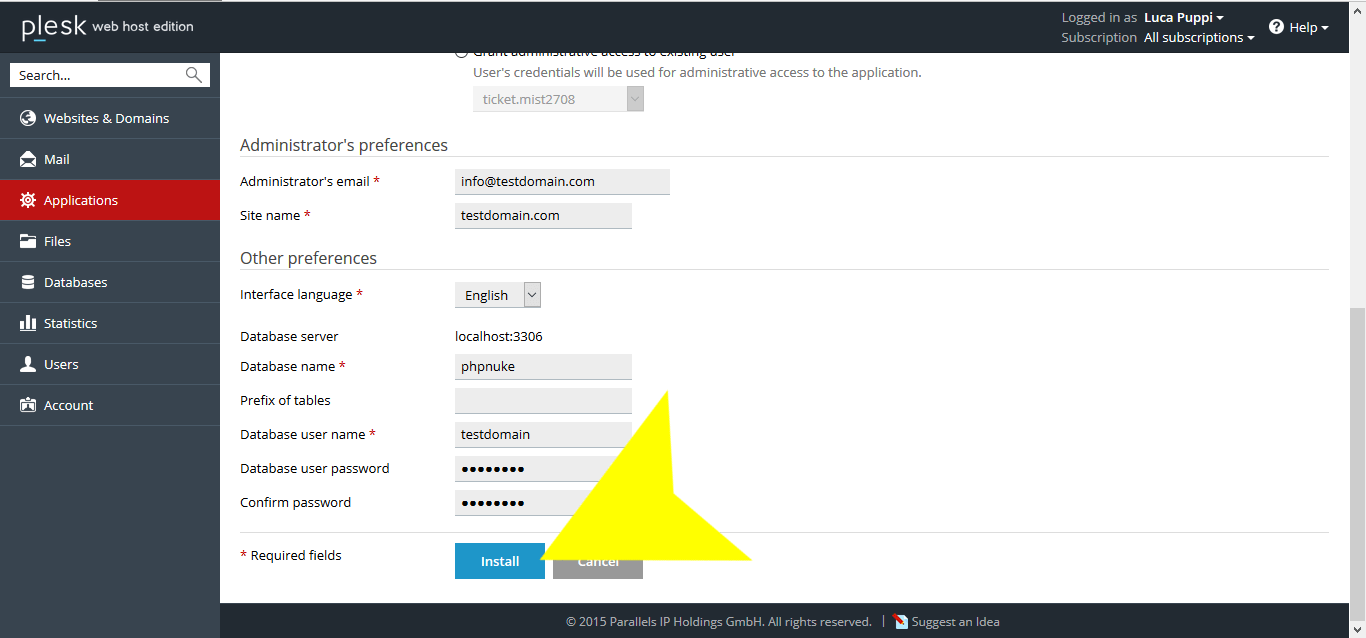Viewport: 1366px width, 638px height.
Task: Click the Account badge icon
Action: pos(28,405)
